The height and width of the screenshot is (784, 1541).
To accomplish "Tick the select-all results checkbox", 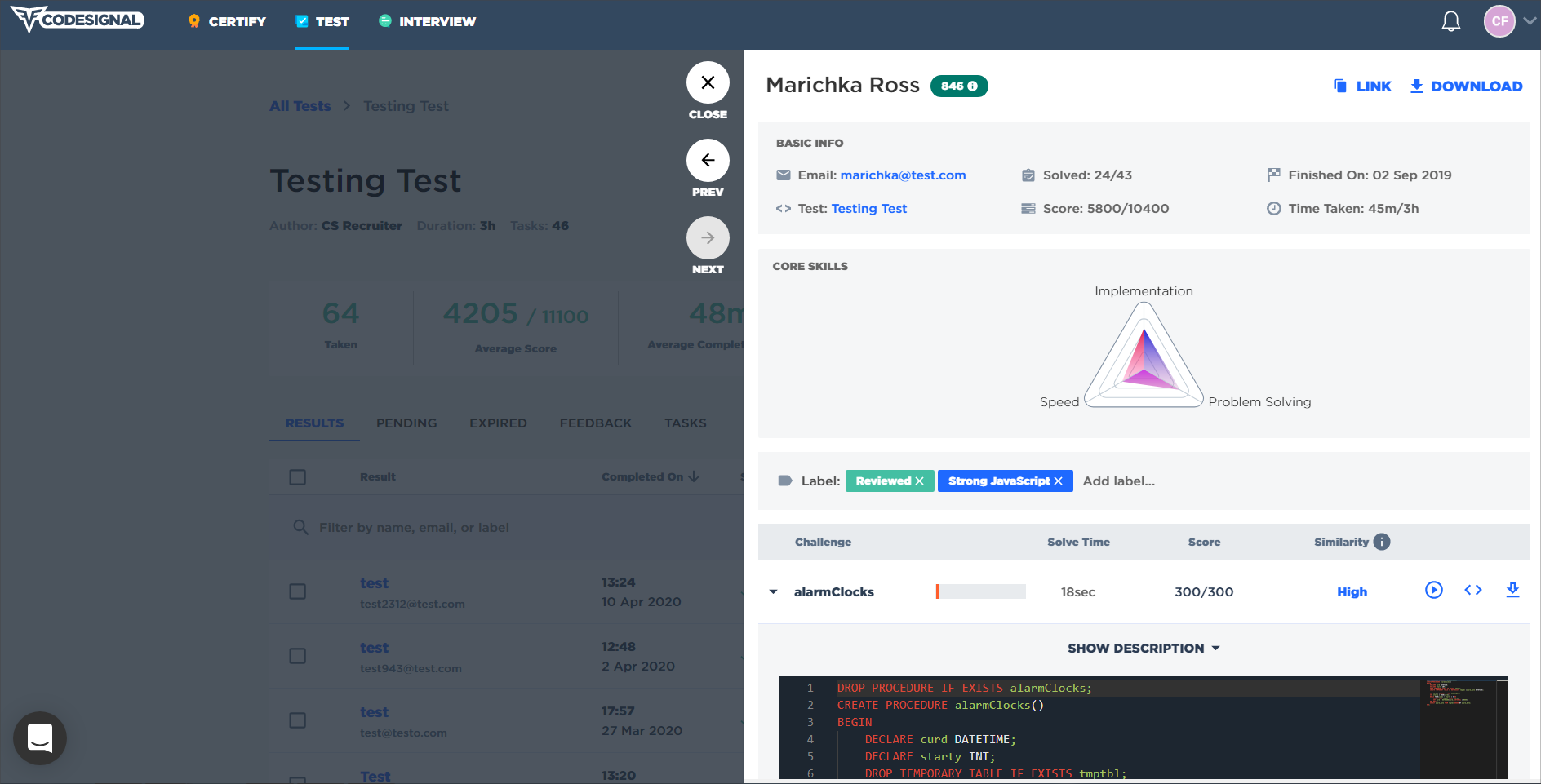I will pos(298,477).
